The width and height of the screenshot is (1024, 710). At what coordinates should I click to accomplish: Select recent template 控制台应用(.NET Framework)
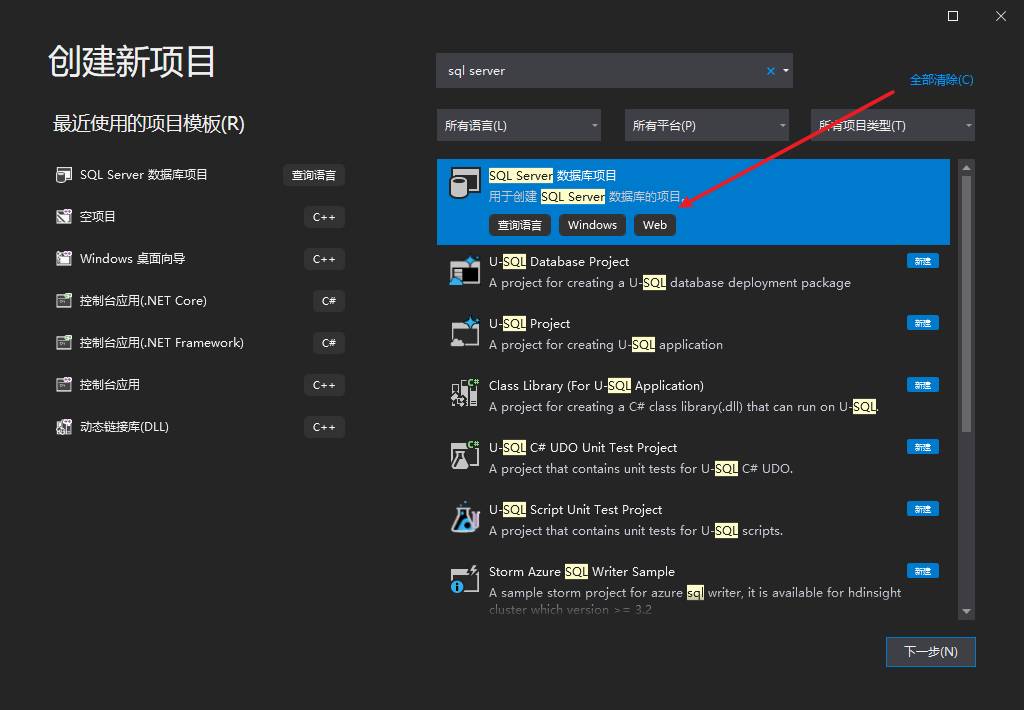161,343
